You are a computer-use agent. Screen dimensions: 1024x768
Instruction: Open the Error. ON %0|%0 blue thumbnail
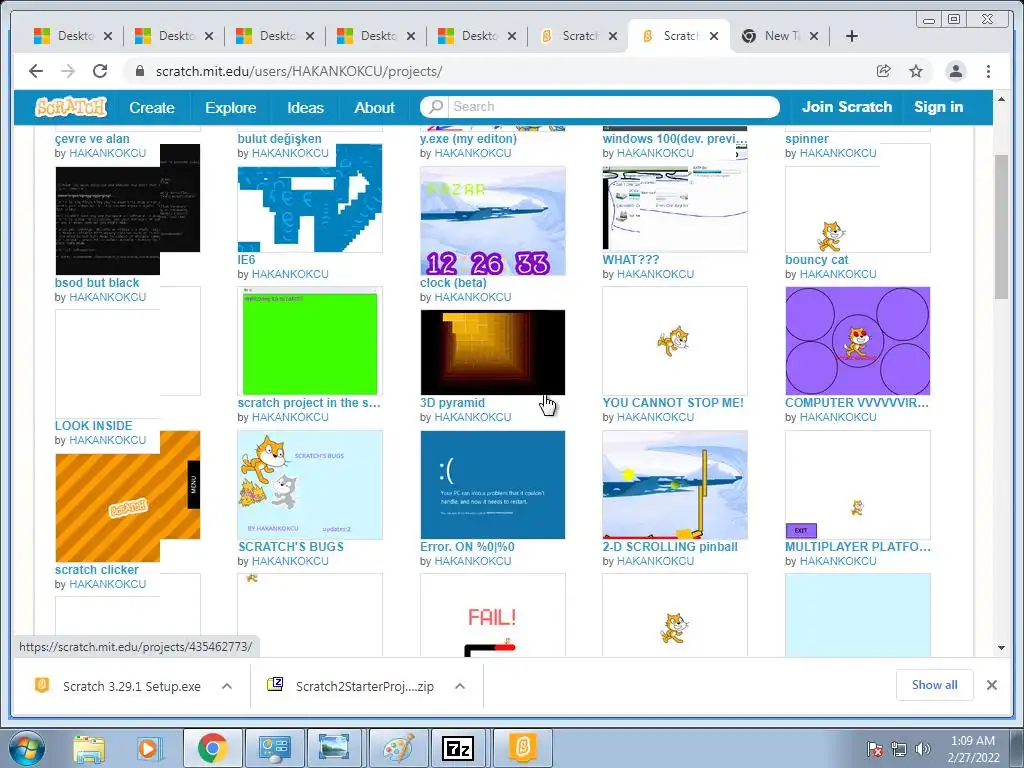point(492,485)
